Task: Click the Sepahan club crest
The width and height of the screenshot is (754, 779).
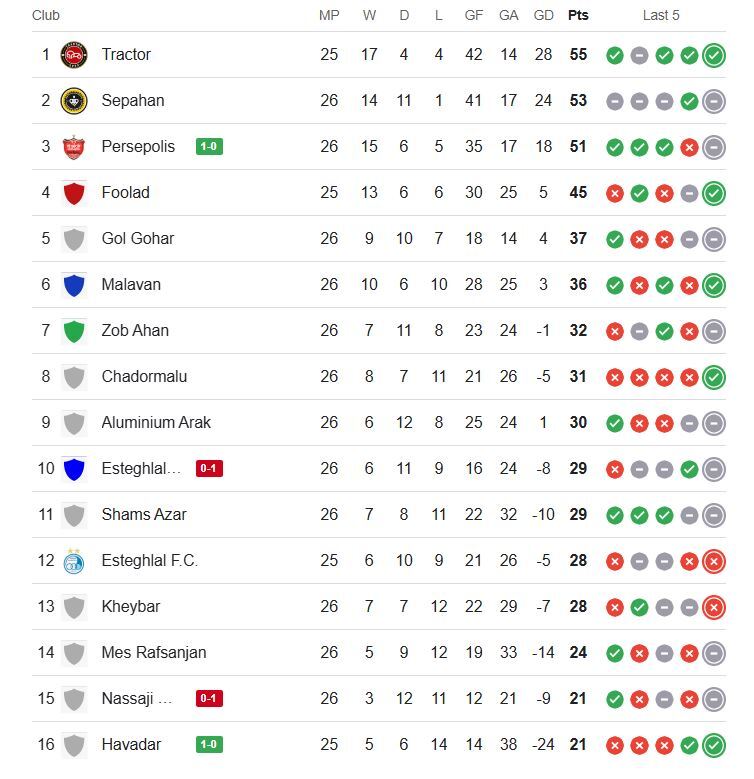Action: point(74,100)
